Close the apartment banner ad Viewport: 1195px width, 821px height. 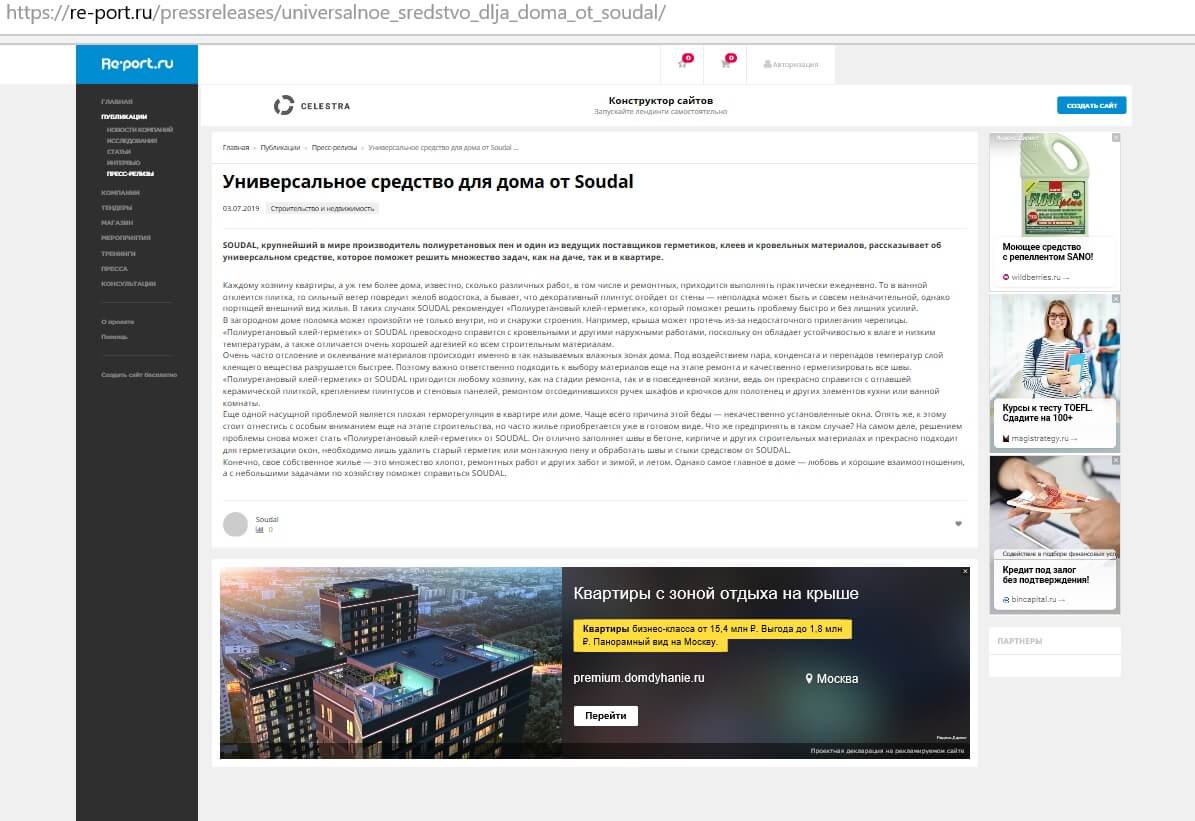[966, 571]
